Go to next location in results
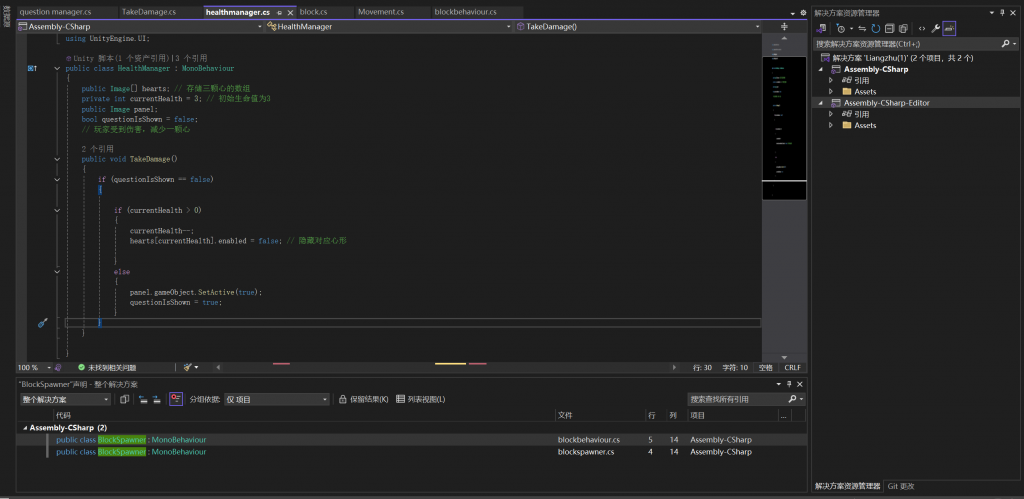1024x499 pixels. point(157,399)
